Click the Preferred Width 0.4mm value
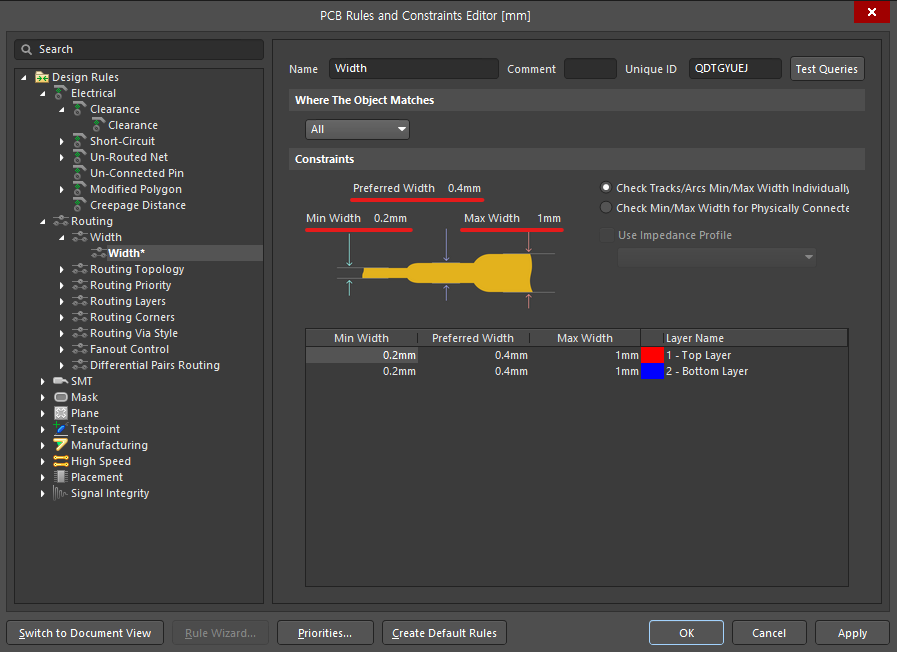 464,188
